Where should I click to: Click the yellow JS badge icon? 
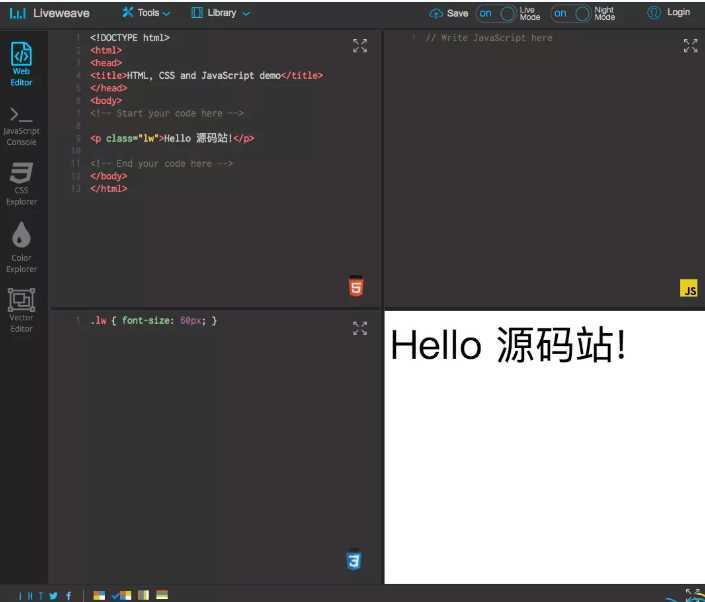coord(689,288)
